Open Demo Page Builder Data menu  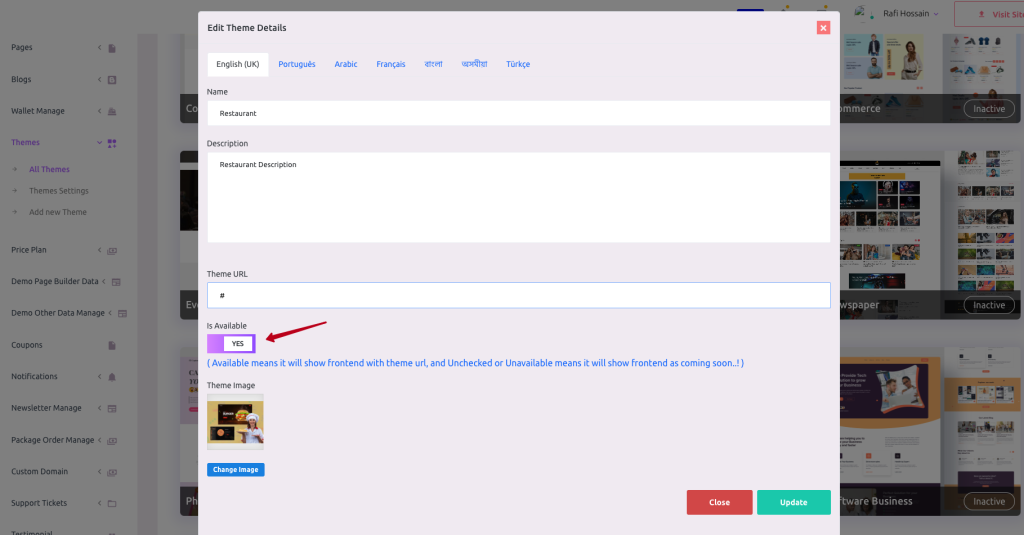[x=55, y=282]
